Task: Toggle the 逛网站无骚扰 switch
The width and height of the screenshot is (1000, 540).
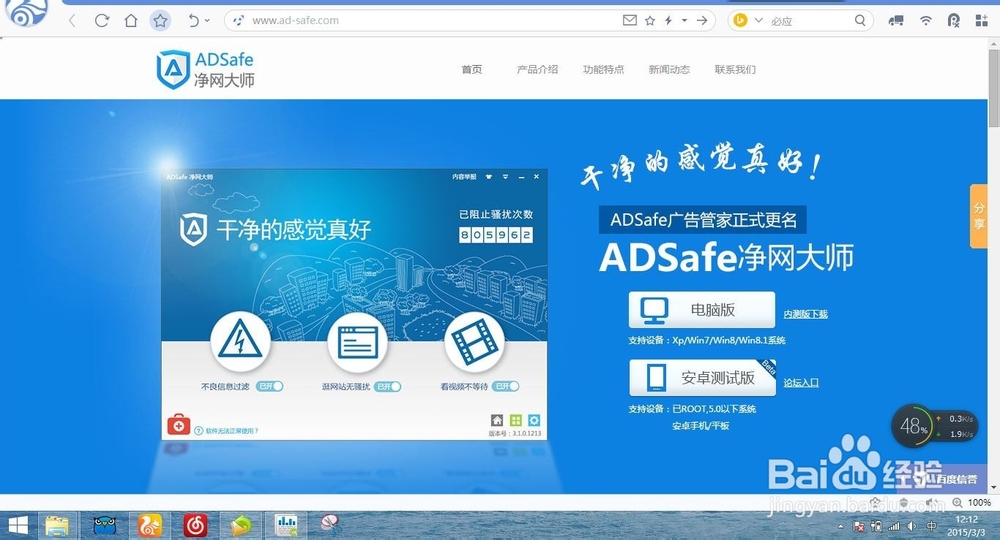Action: click(388, 386)
